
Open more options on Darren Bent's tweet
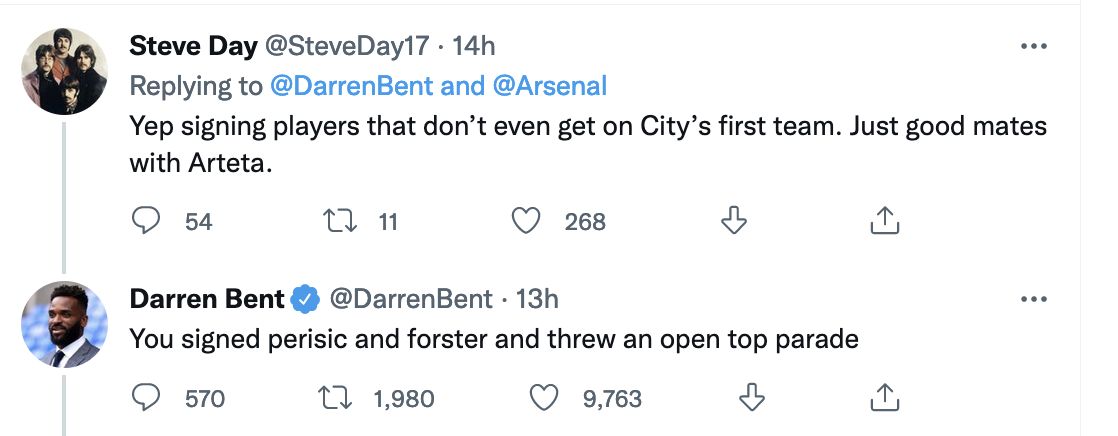1033,299
